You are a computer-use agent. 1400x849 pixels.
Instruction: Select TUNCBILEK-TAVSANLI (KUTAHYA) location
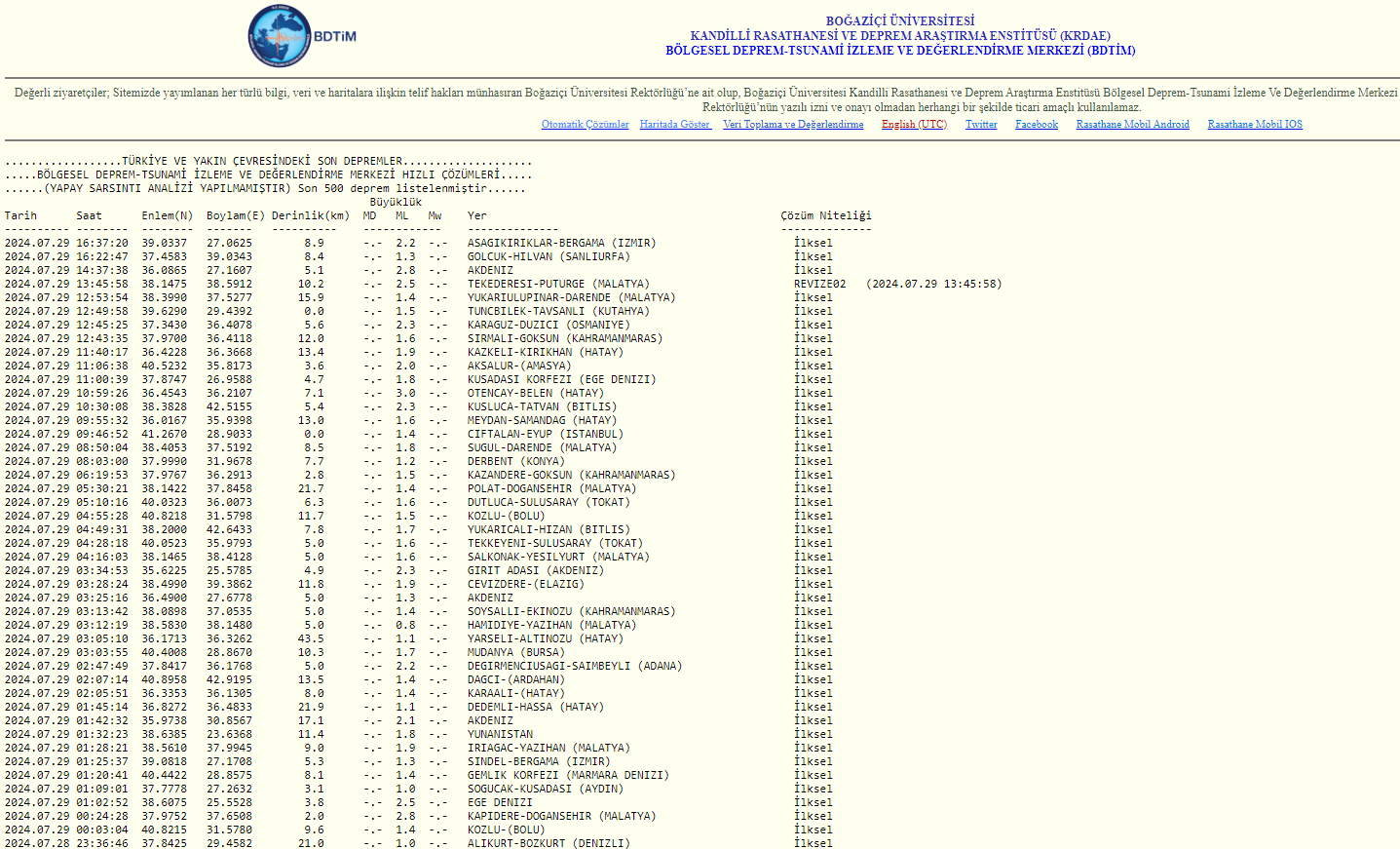[x=558, y=312]
